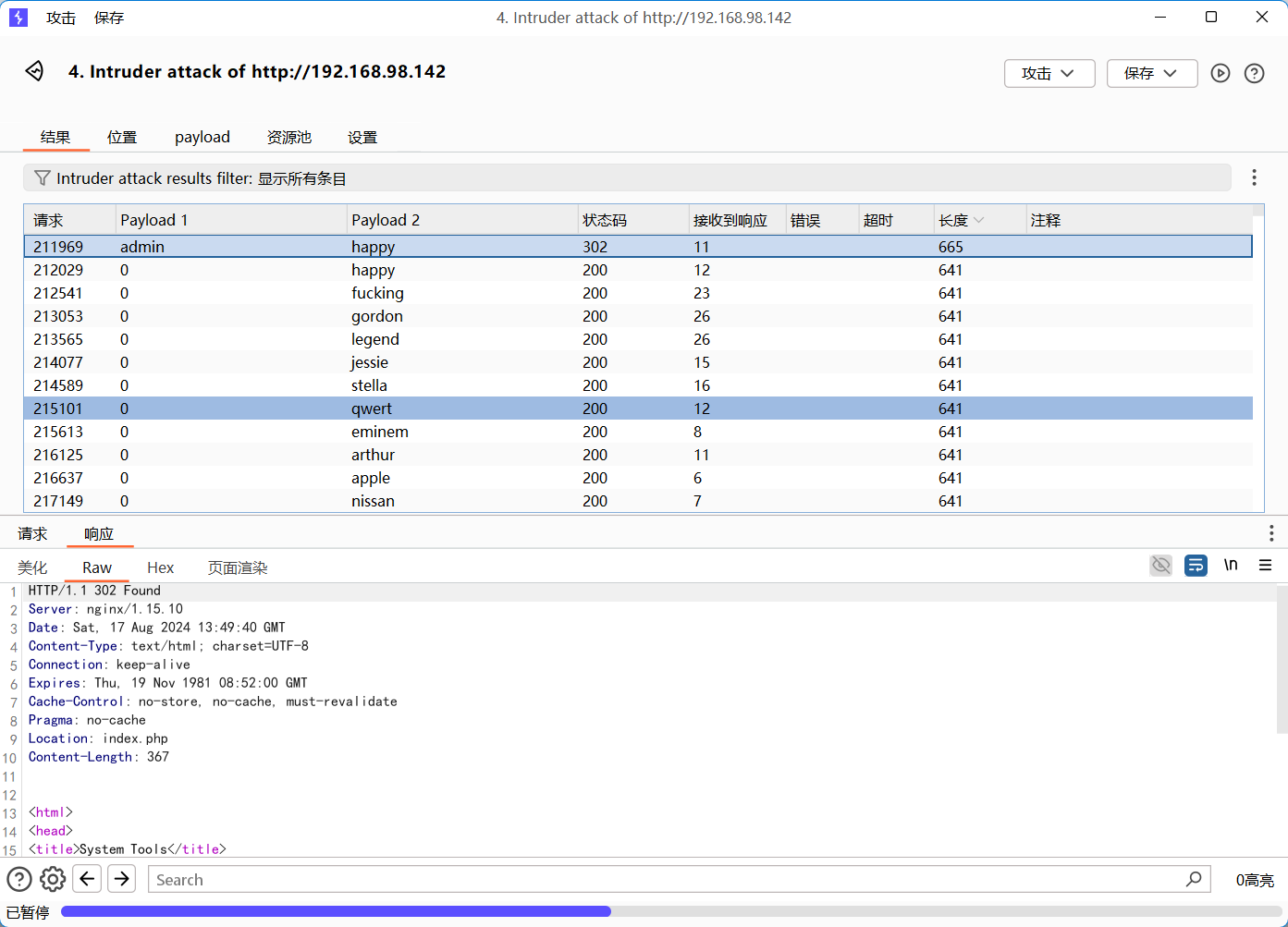Select the 页面渲染 view tab
Viewport: 1288px width, 927px height.
(238, 567)
